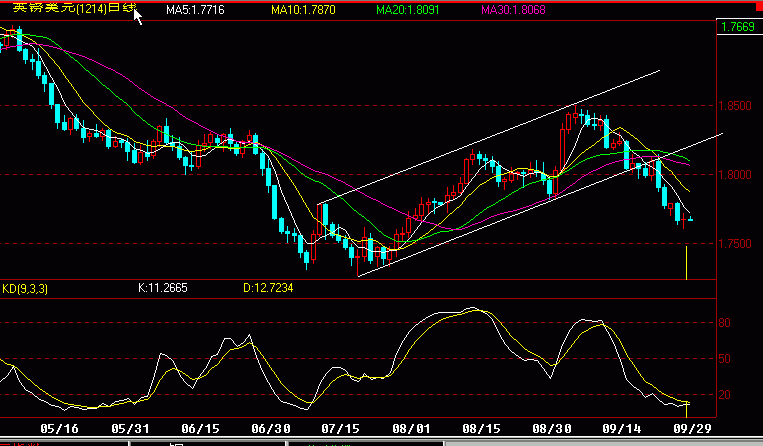The image size is (763, 446).
Task: Click the KD axis level 50
Action: tap(725, 359)
